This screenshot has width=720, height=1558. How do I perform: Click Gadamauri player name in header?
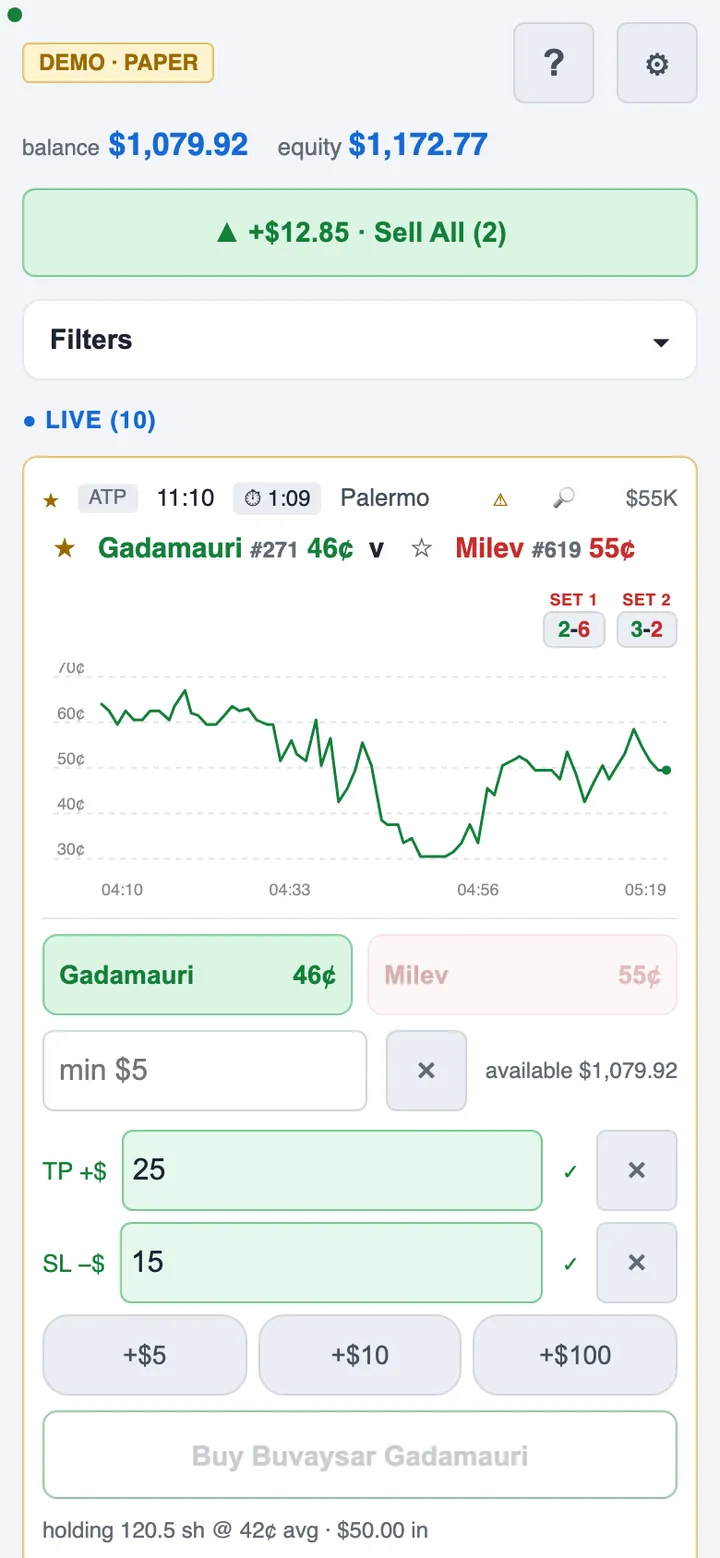point(170,548)
